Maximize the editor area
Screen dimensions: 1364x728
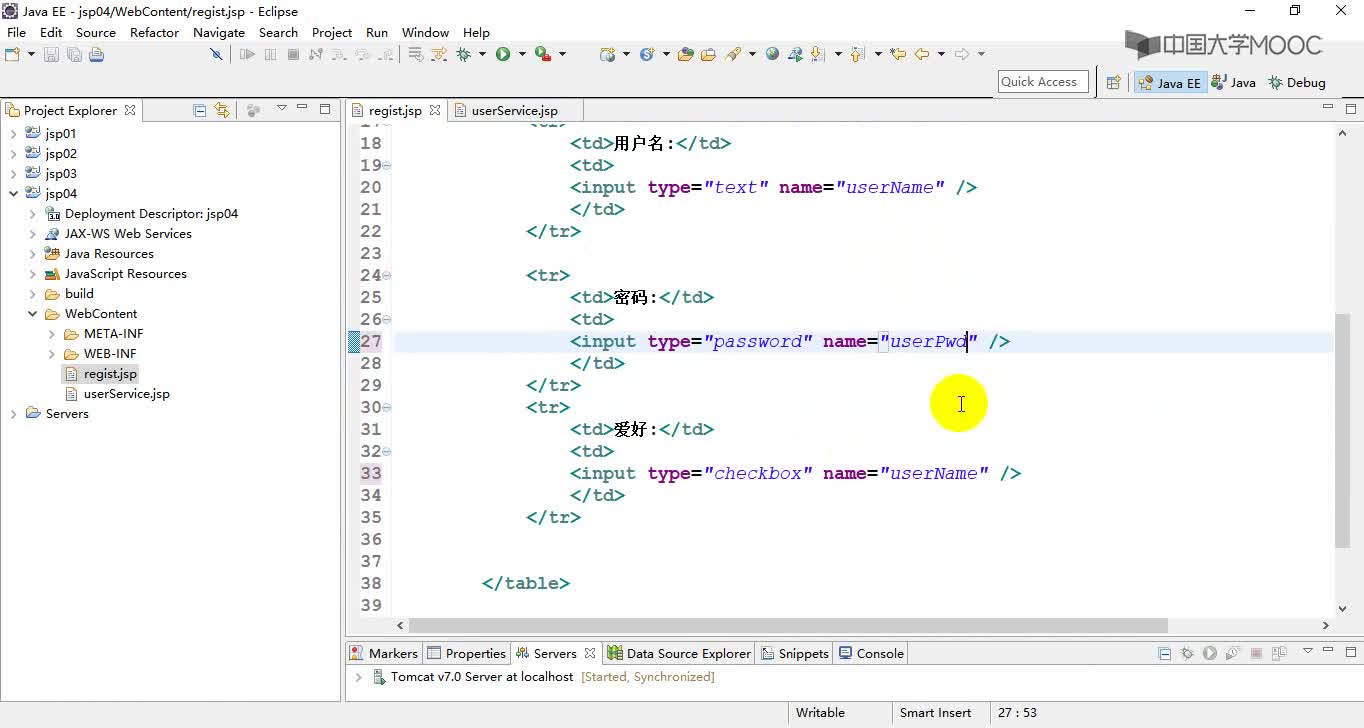pyautogui.click(x=1351, y=108)
